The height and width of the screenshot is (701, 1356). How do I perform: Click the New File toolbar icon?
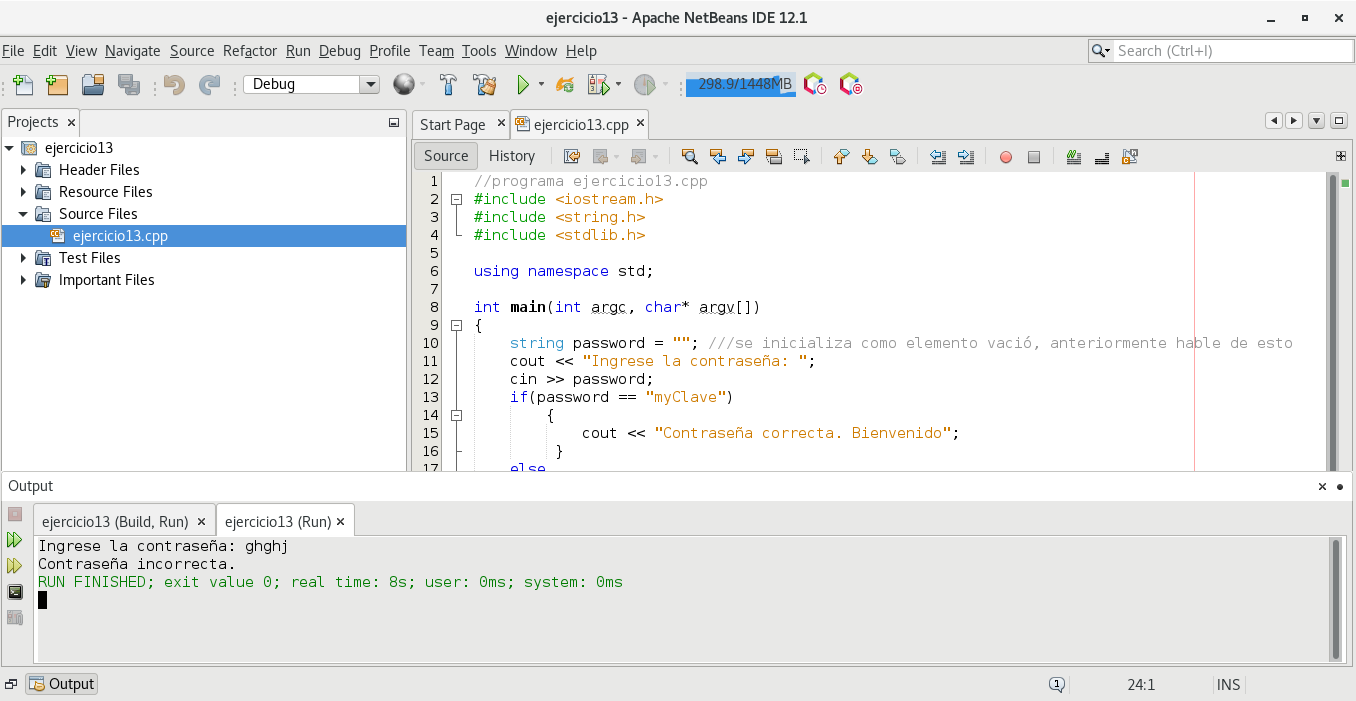(x=22, y=85)
